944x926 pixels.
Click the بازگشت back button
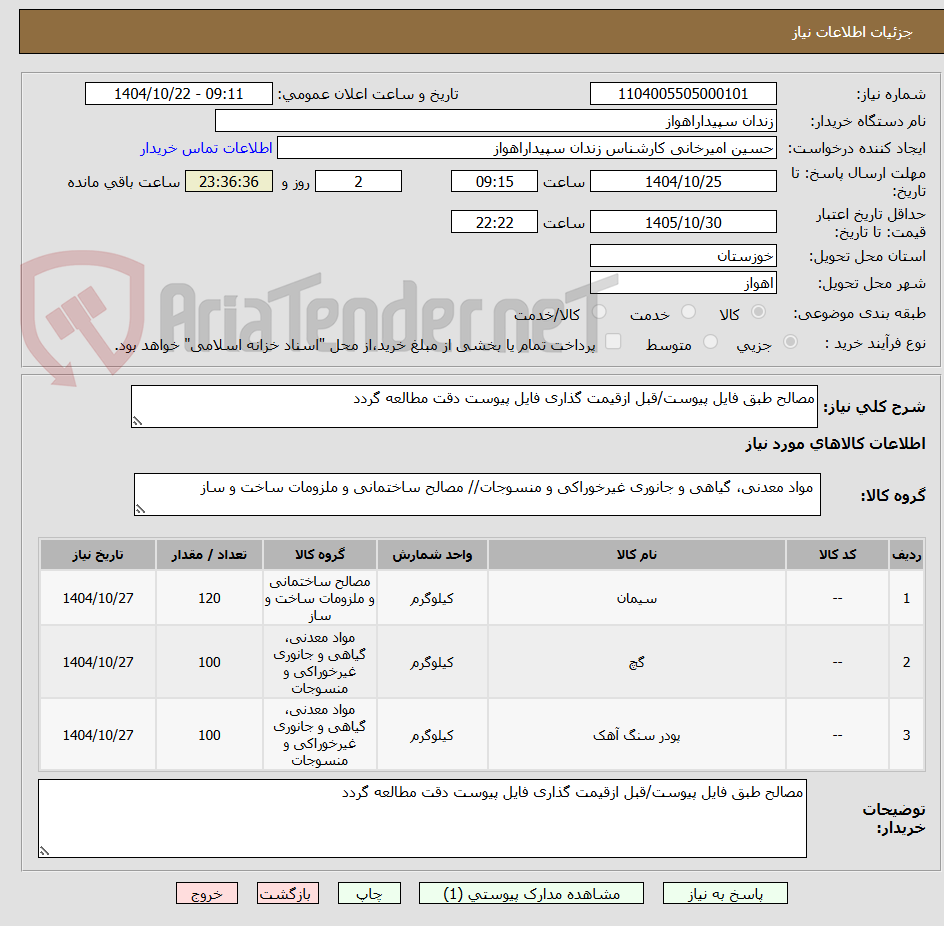pyautogui.click(x=288, y=893)
